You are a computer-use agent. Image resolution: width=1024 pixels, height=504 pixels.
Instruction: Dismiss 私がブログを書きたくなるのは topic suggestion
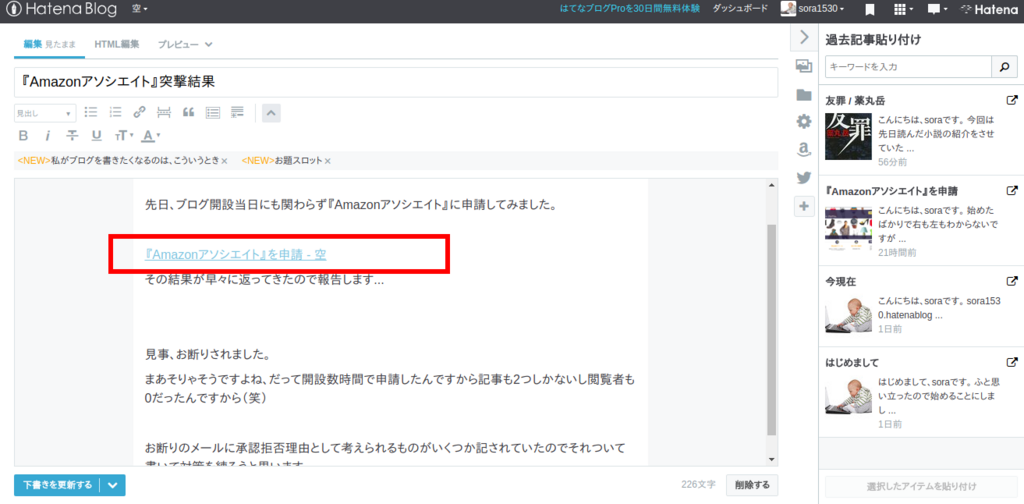coord(224,161)
